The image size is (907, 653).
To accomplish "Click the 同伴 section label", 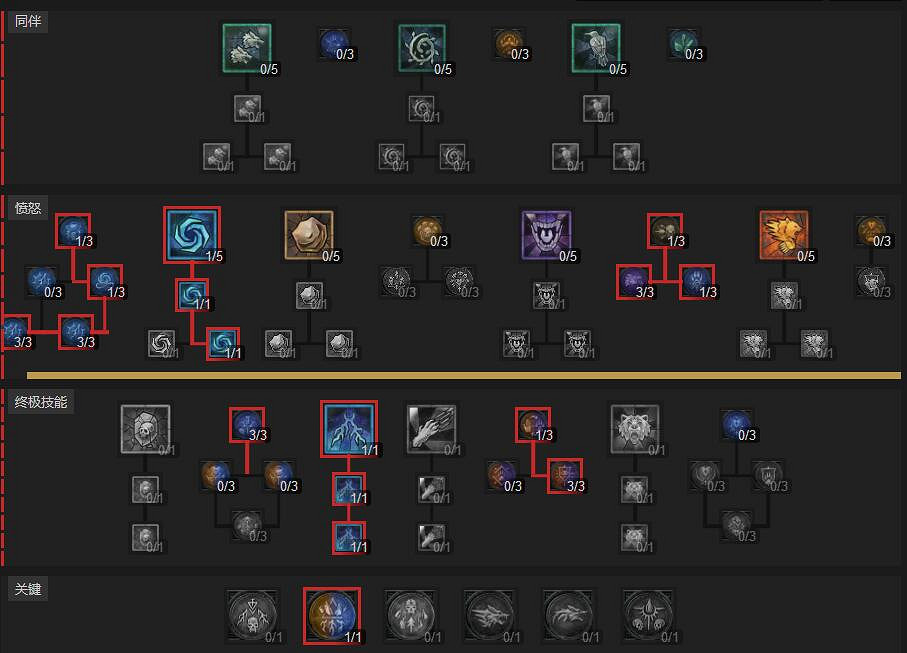I will click(28, 21).
